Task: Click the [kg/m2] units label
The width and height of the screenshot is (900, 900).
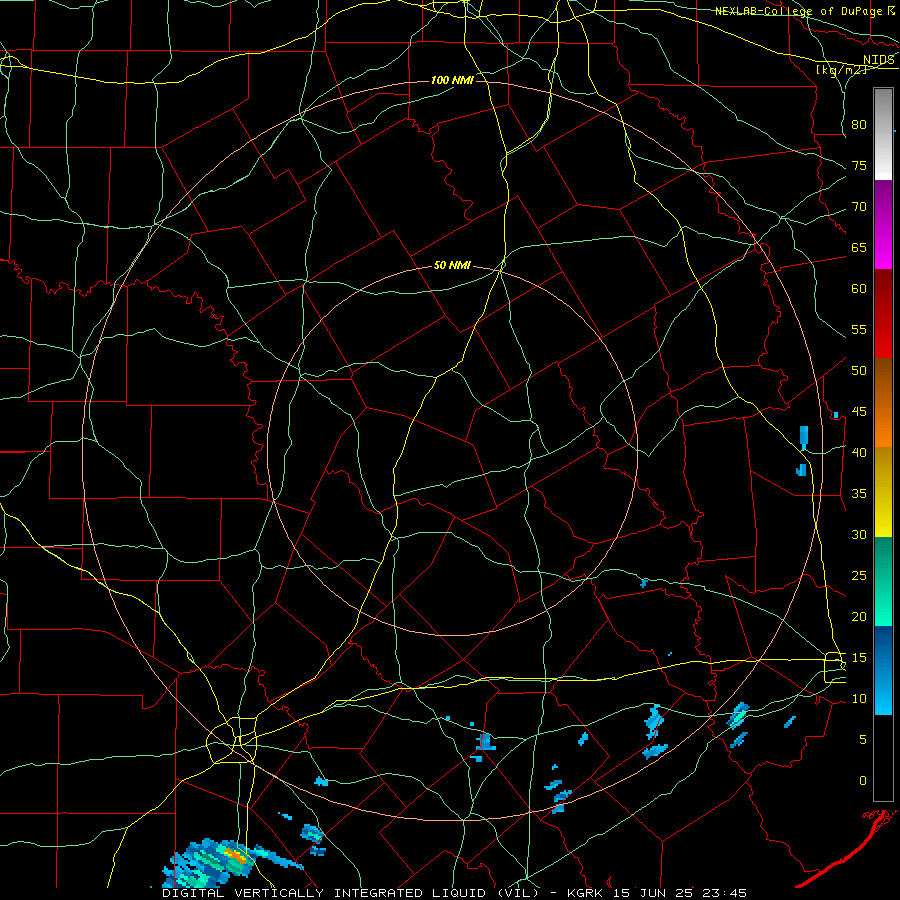Action: (x=841, y=70)
